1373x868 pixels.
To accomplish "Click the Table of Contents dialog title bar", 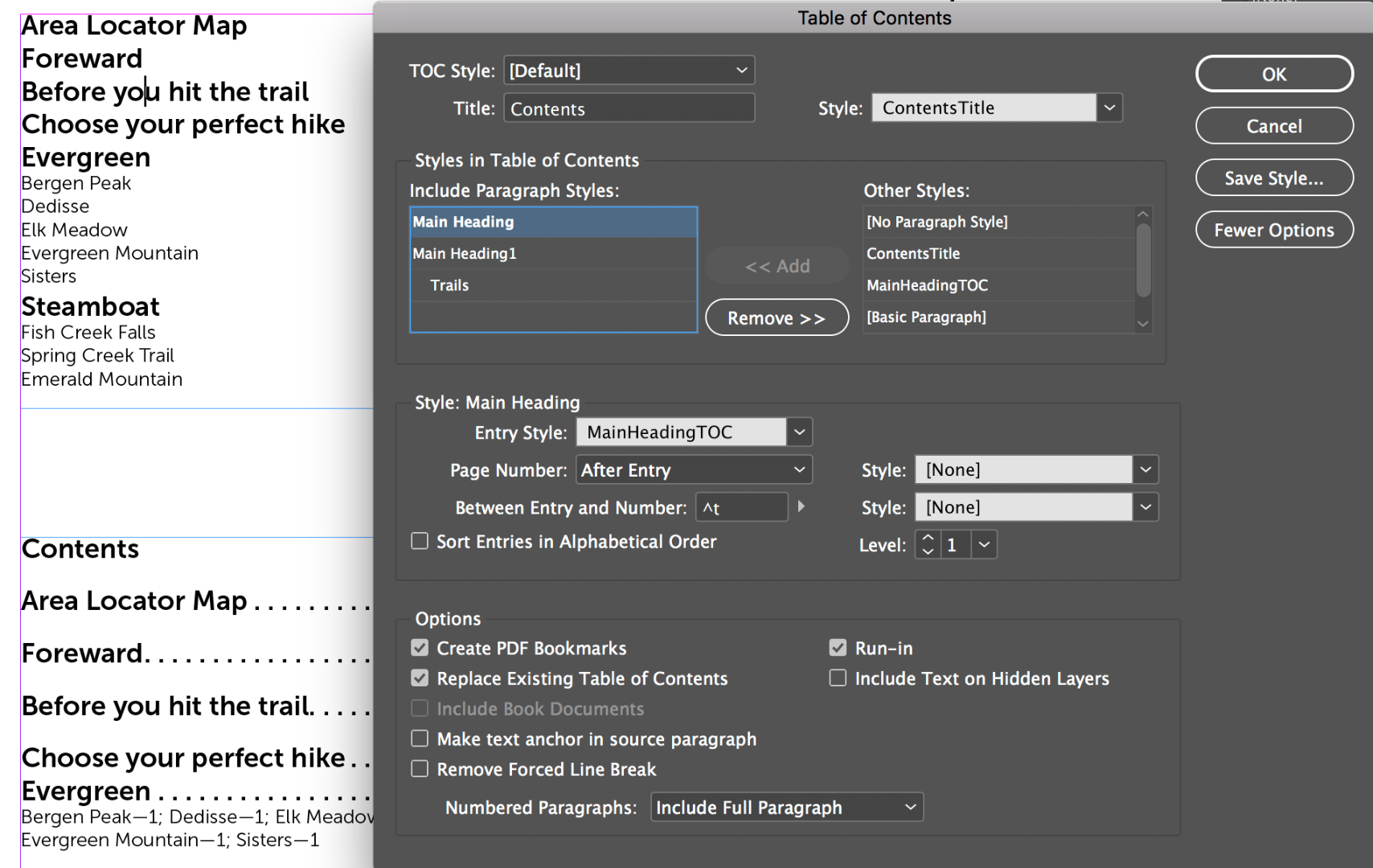I will 874,18.
